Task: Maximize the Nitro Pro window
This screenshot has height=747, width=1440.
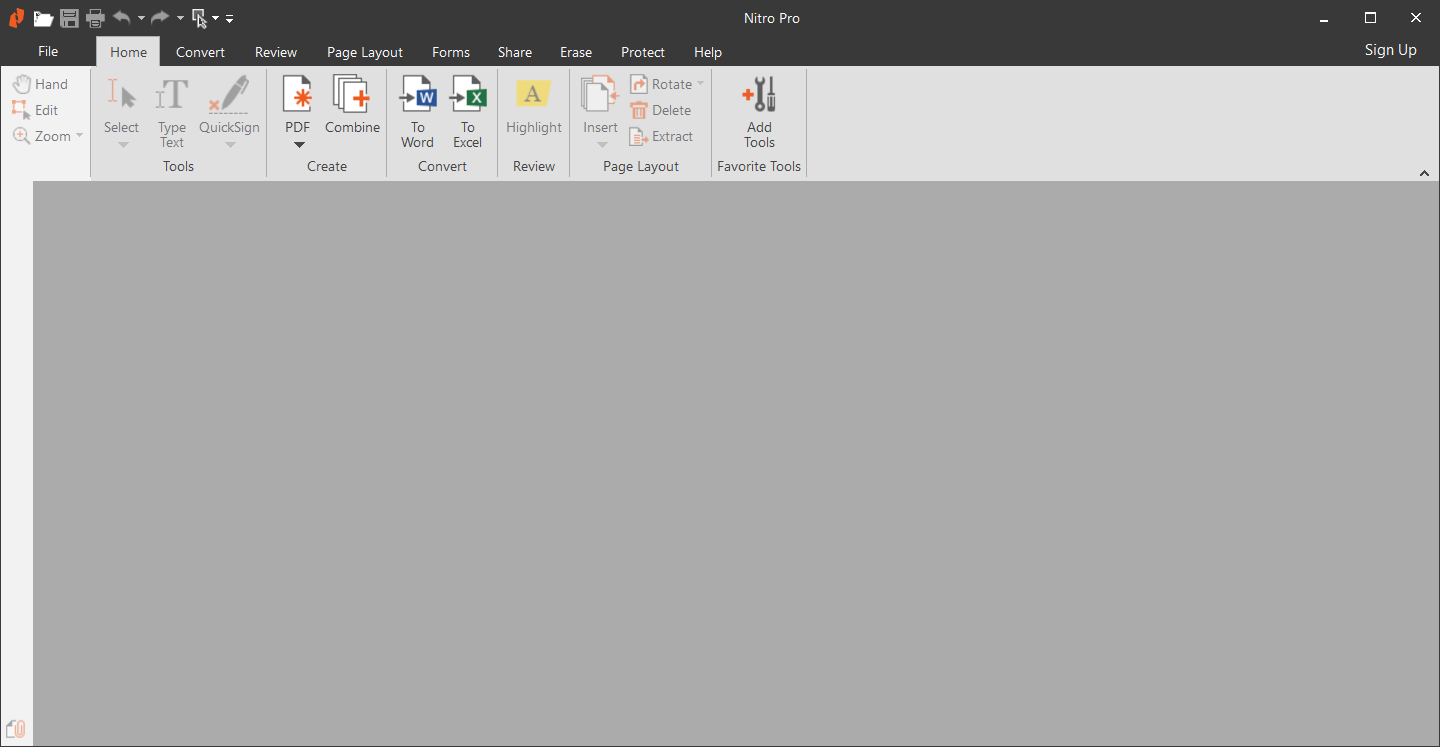Action: click(1370, 18)
